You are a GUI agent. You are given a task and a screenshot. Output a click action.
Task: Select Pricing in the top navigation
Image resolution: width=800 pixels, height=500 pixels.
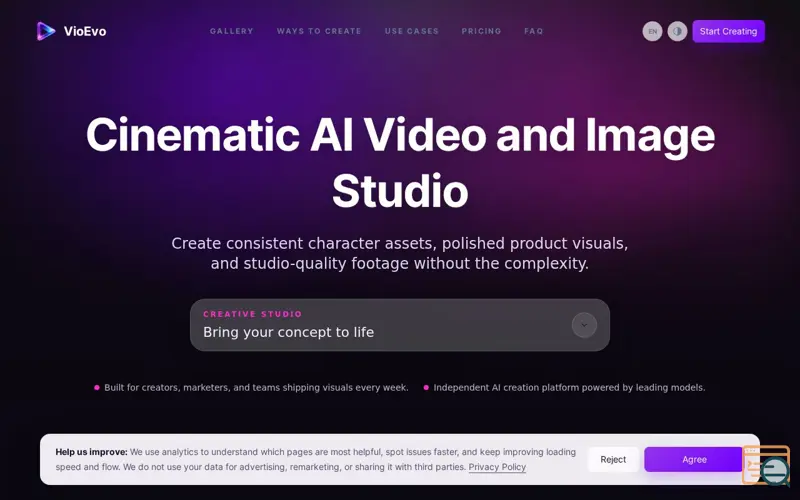coord(481,31)
